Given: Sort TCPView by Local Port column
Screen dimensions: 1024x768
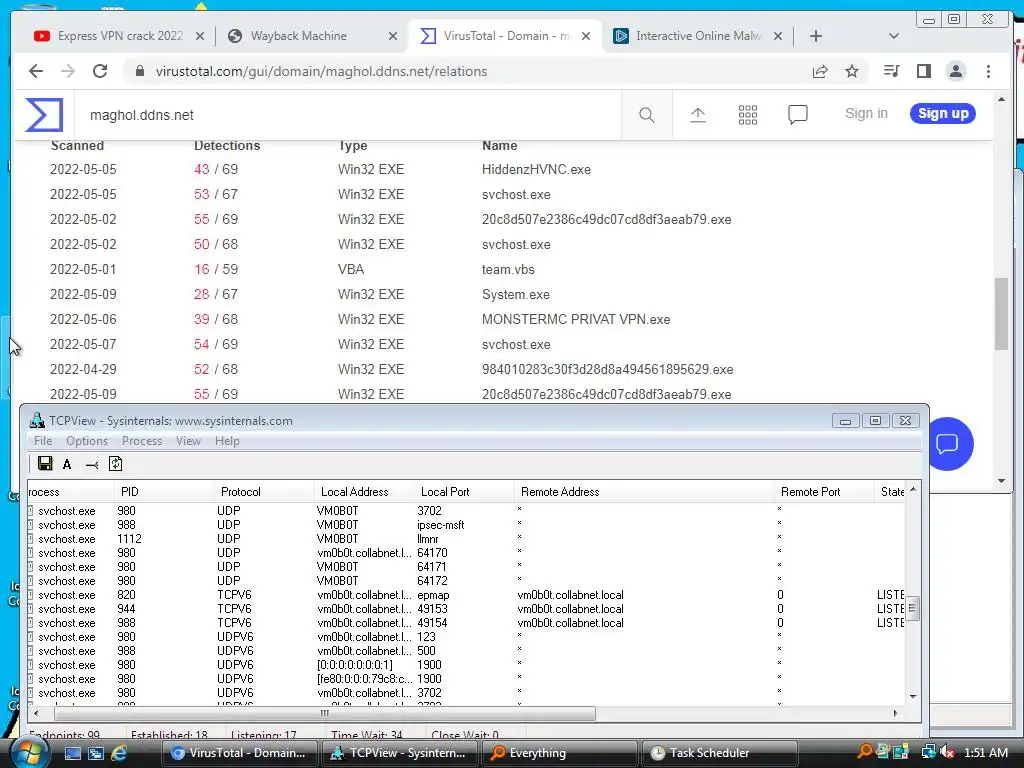Looking at the screenshot, I should pos(464,492).
